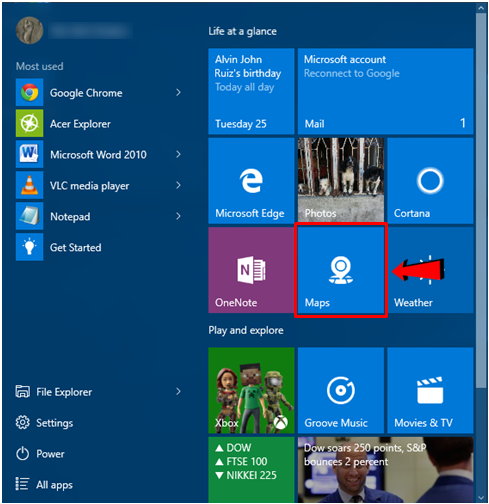The image size is (489, 504).
Task: Click the Settings text
Action: [55, 423]
